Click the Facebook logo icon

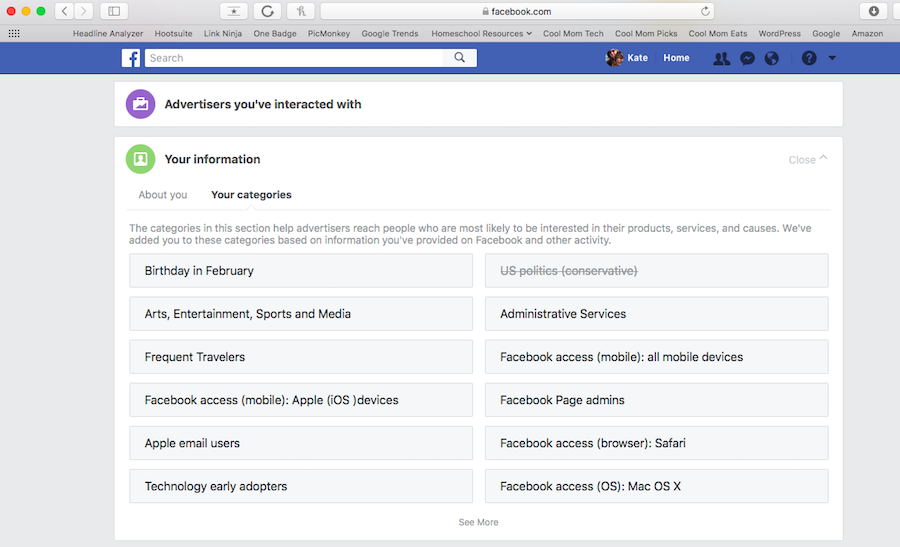131,58
